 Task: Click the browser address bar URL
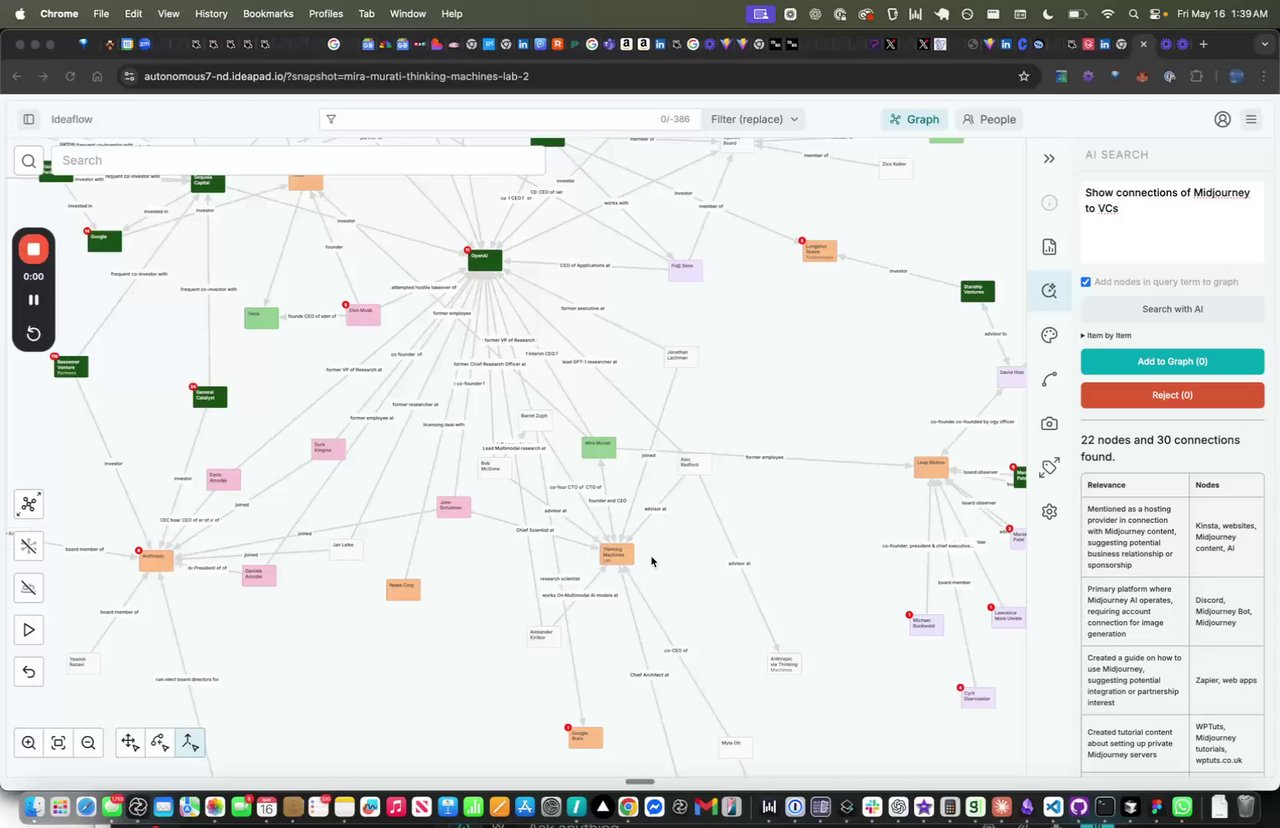click(x=336, y=76)
